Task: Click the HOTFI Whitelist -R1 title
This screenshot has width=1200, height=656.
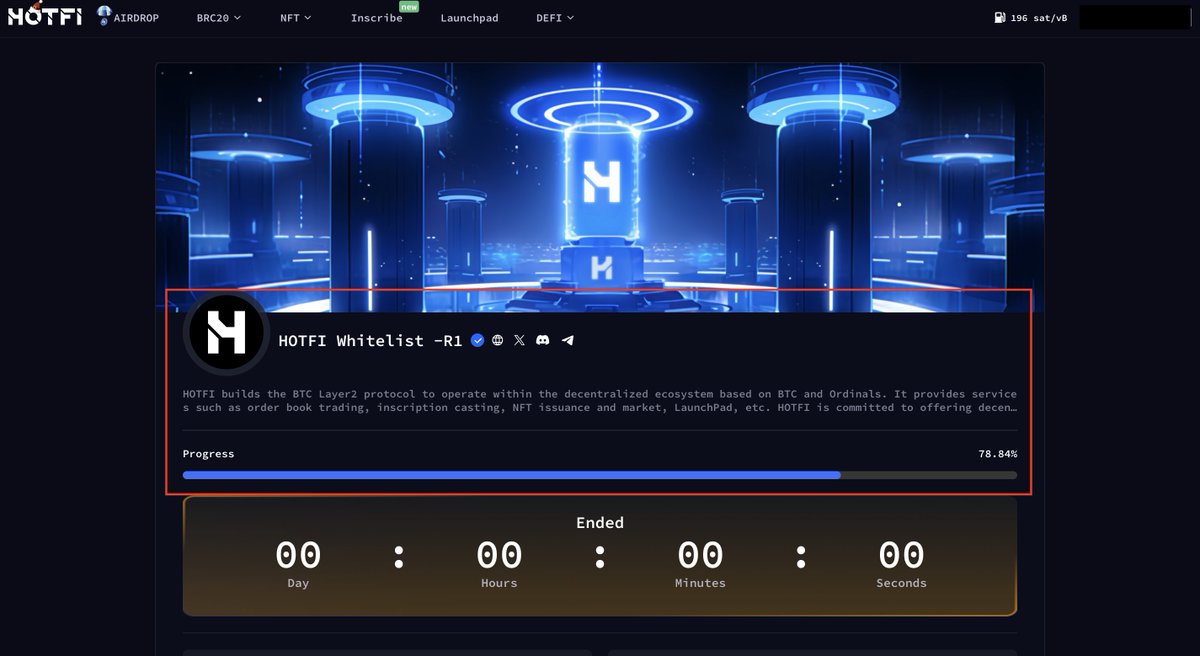Action: click(x=370, y=340)
